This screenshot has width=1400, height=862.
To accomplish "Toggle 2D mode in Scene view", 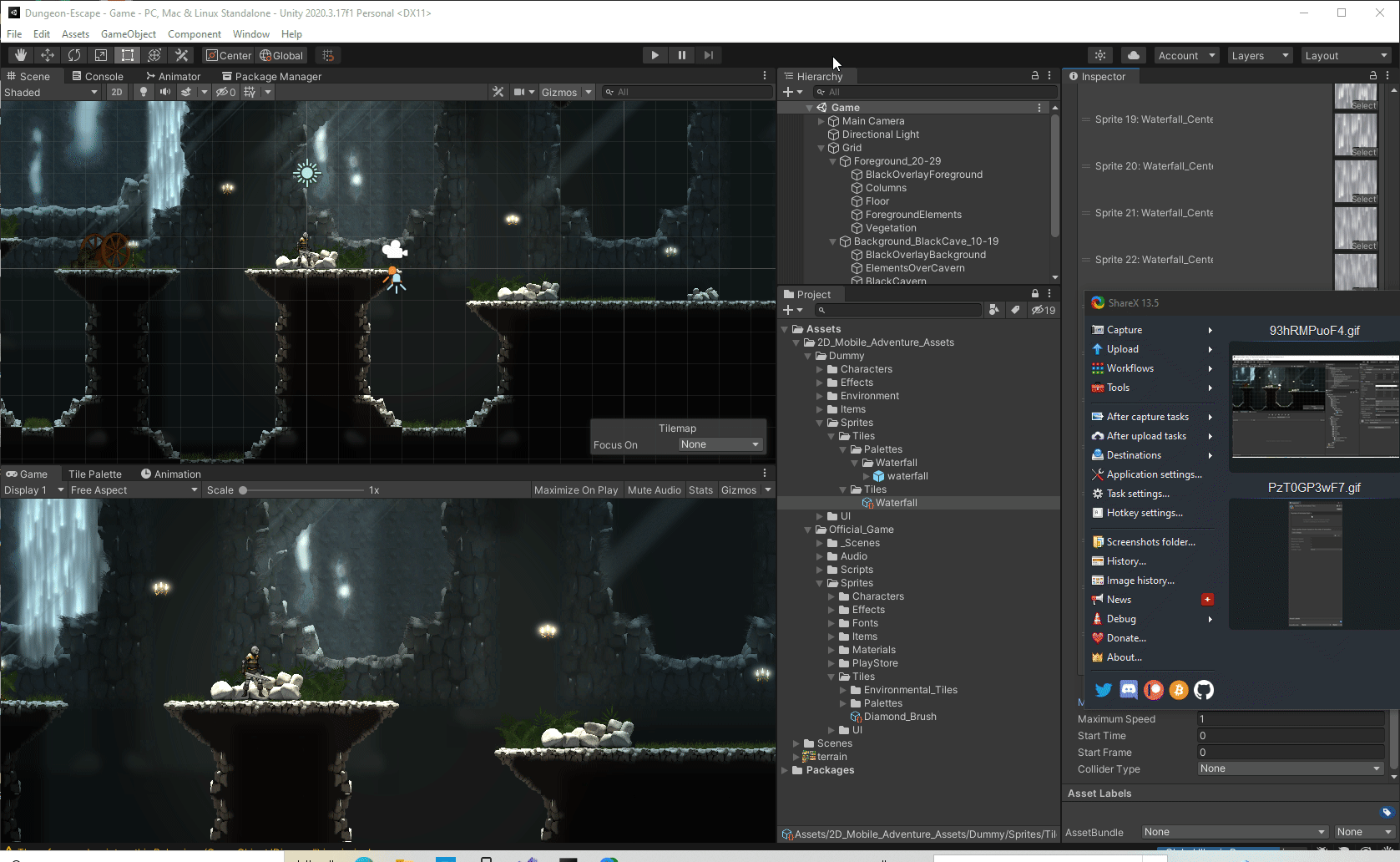I will 117,92.
